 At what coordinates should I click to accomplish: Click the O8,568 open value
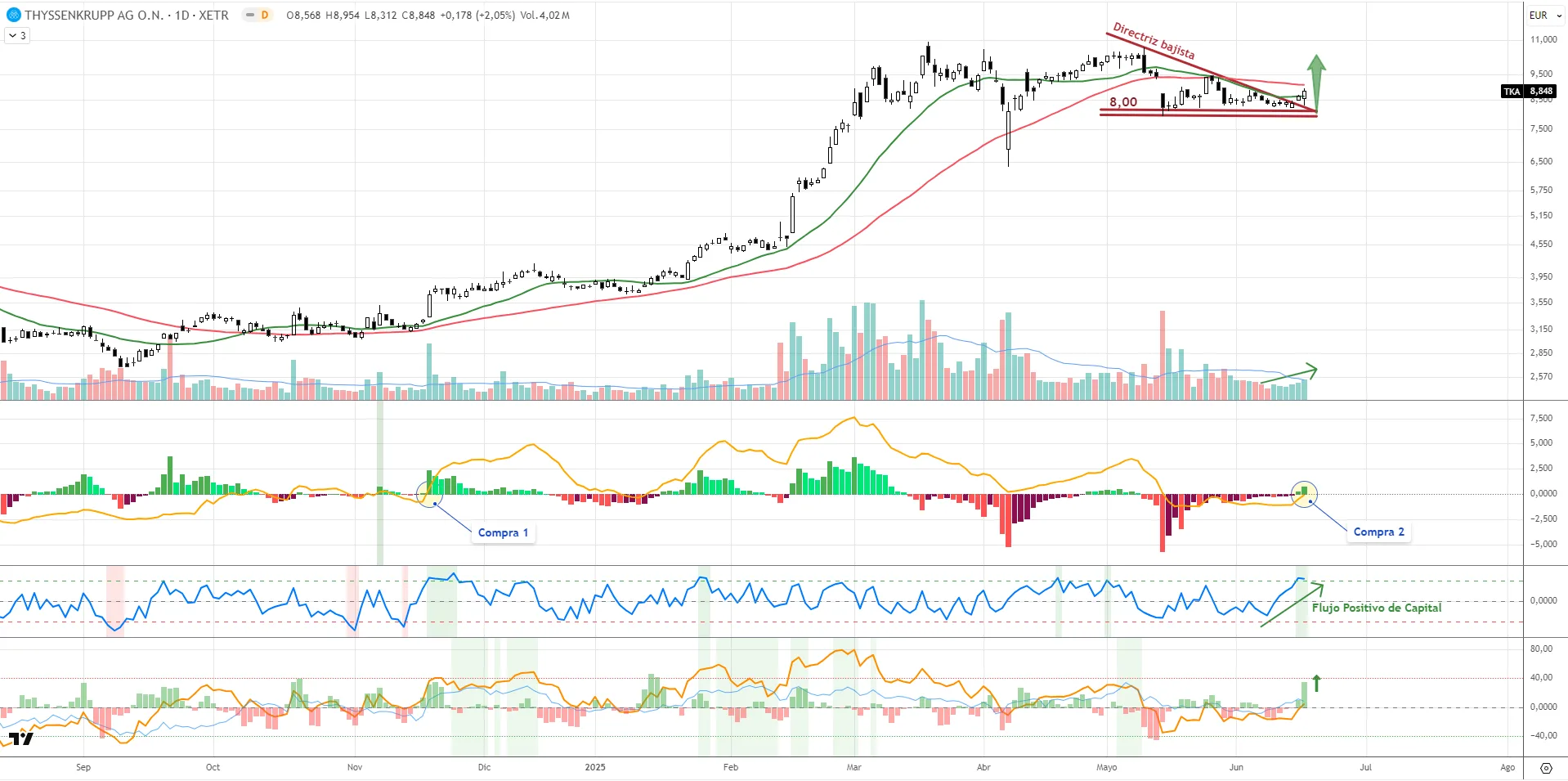(x=303, y=15)
